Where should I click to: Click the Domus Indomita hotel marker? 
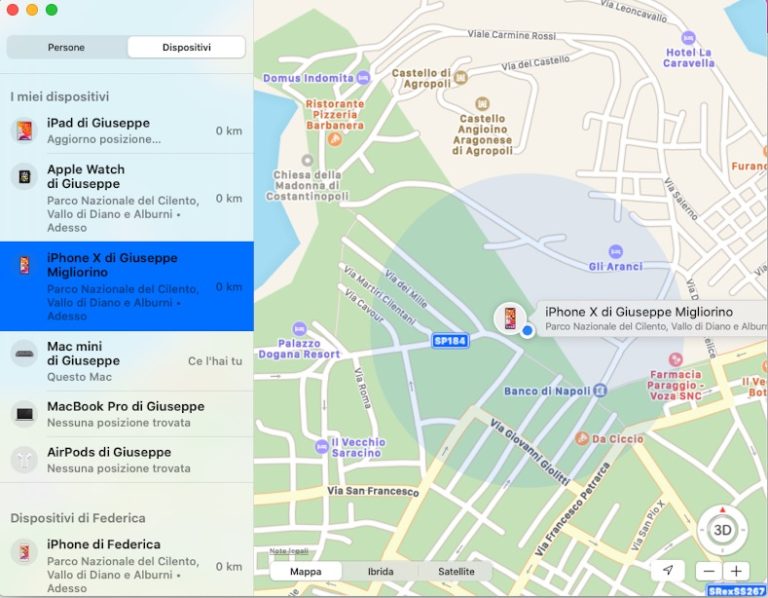coord(363,77)
